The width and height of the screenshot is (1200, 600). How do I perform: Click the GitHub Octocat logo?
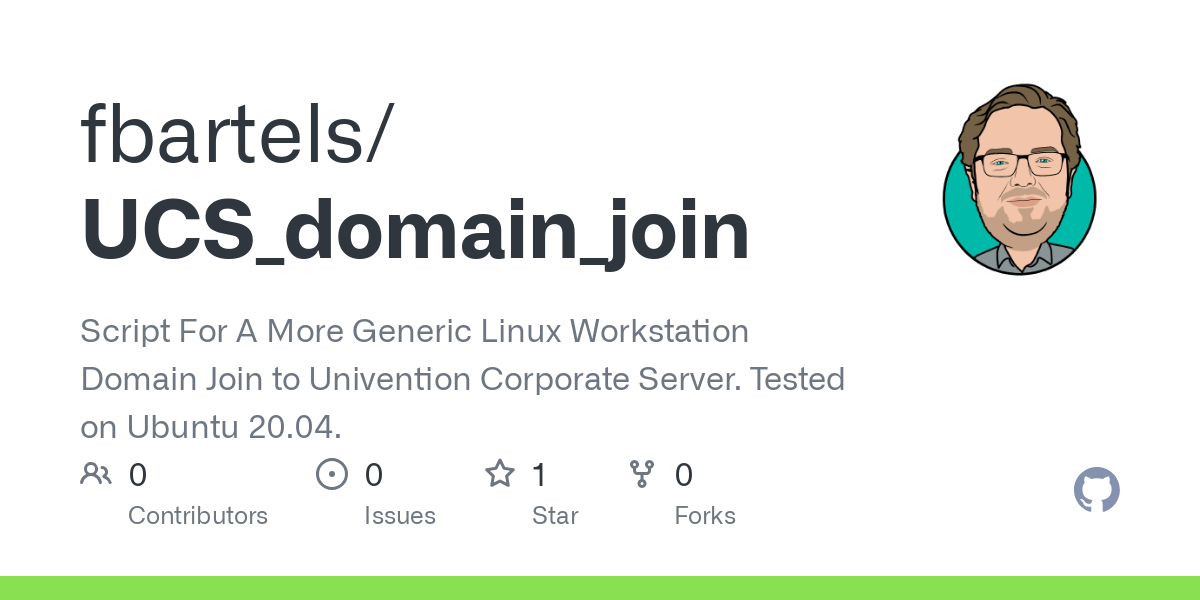[1097, 490]
